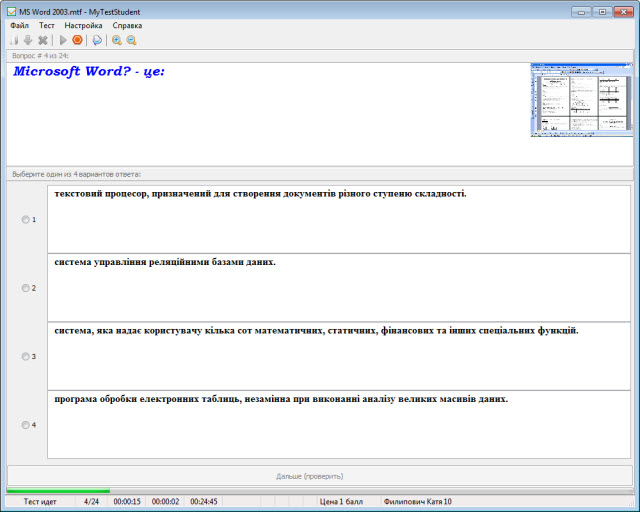The width and height of the screenshot is (640, 512).
Task: Click the grey down arrow toolbar icon
Action: point(28,40)
